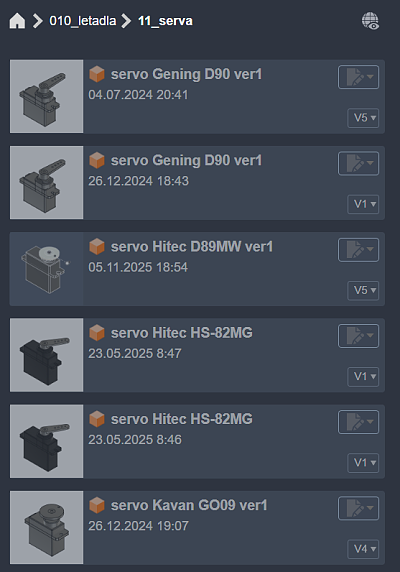This screenshot has width=400, height=572.
Task: Select the 11_serva breadcrumb item
Action: click(x=165, y=21)
